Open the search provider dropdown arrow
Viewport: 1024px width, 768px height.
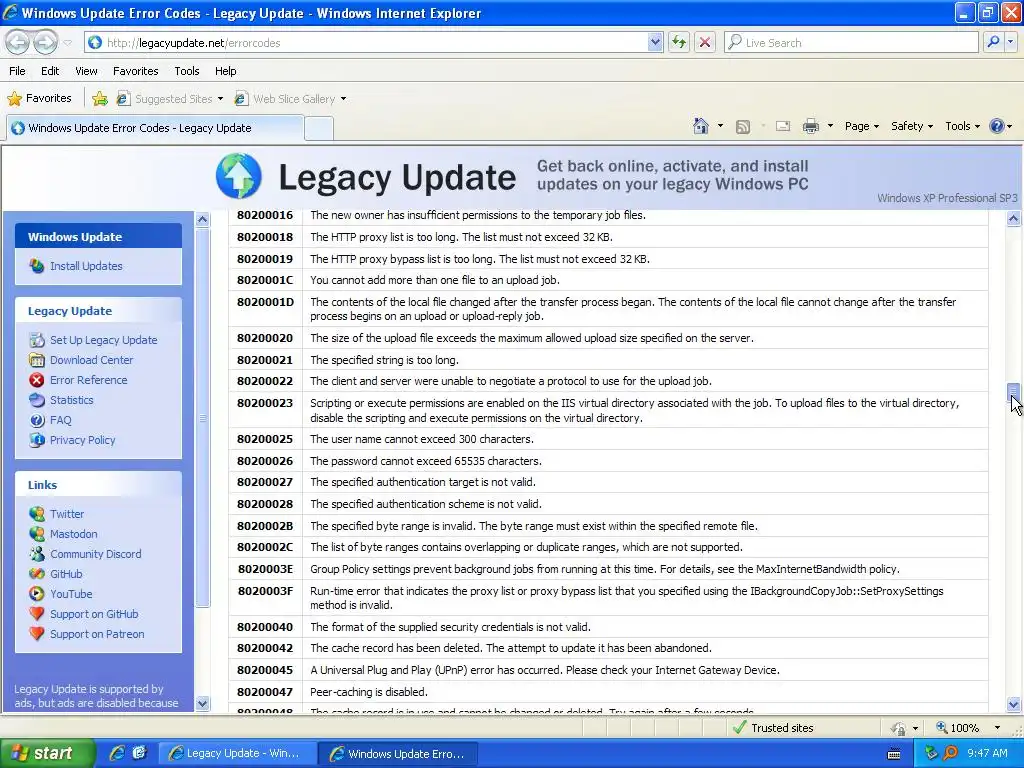1010,42
